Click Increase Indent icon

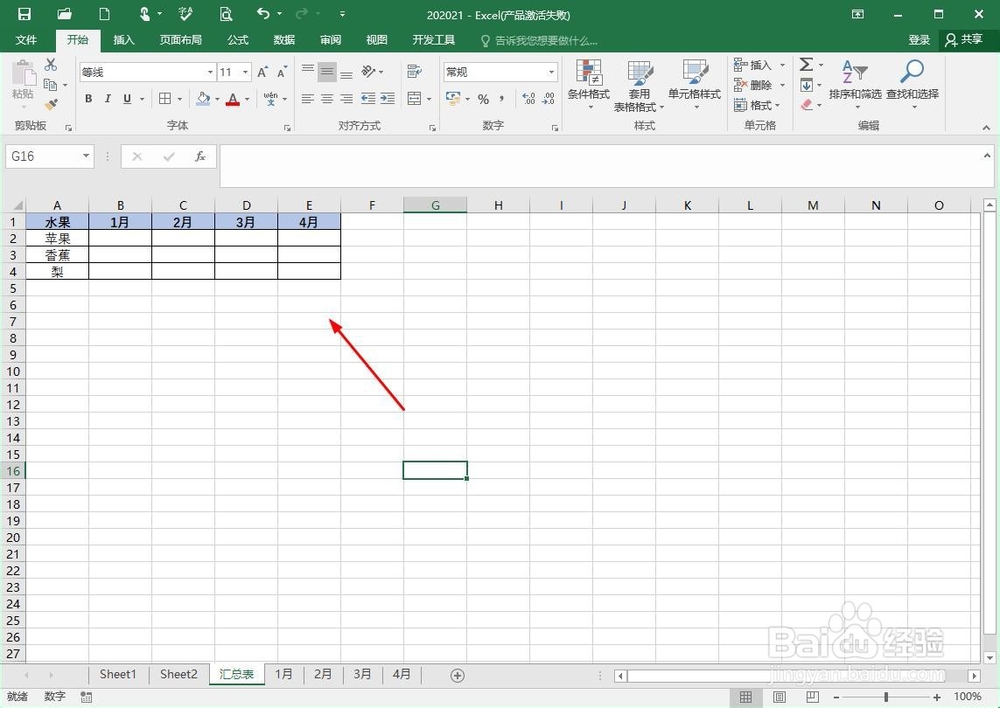coord(387,99)
